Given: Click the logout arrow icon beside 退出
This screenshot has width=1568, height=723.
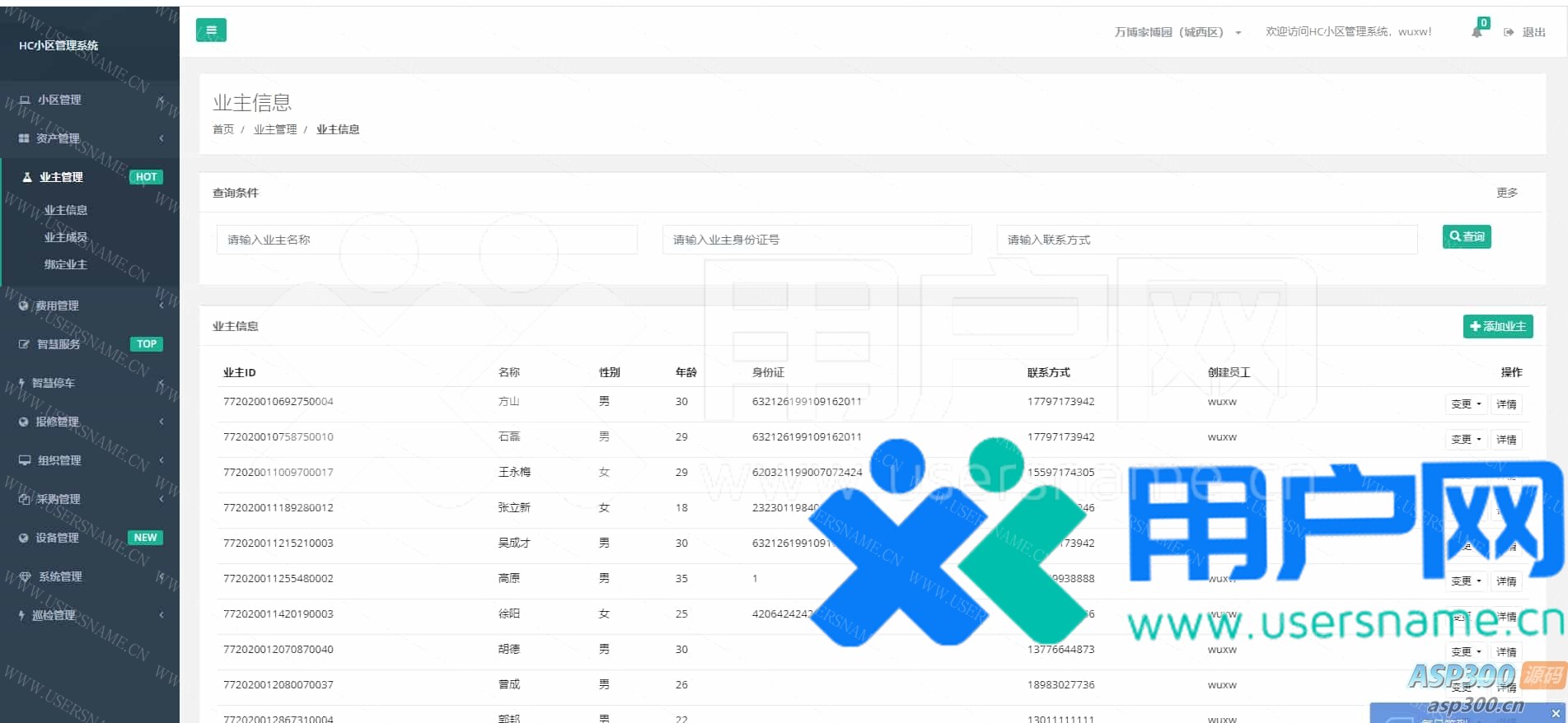Looking at the screenshot, I should pyautogui.click(x=1509, y=32).
